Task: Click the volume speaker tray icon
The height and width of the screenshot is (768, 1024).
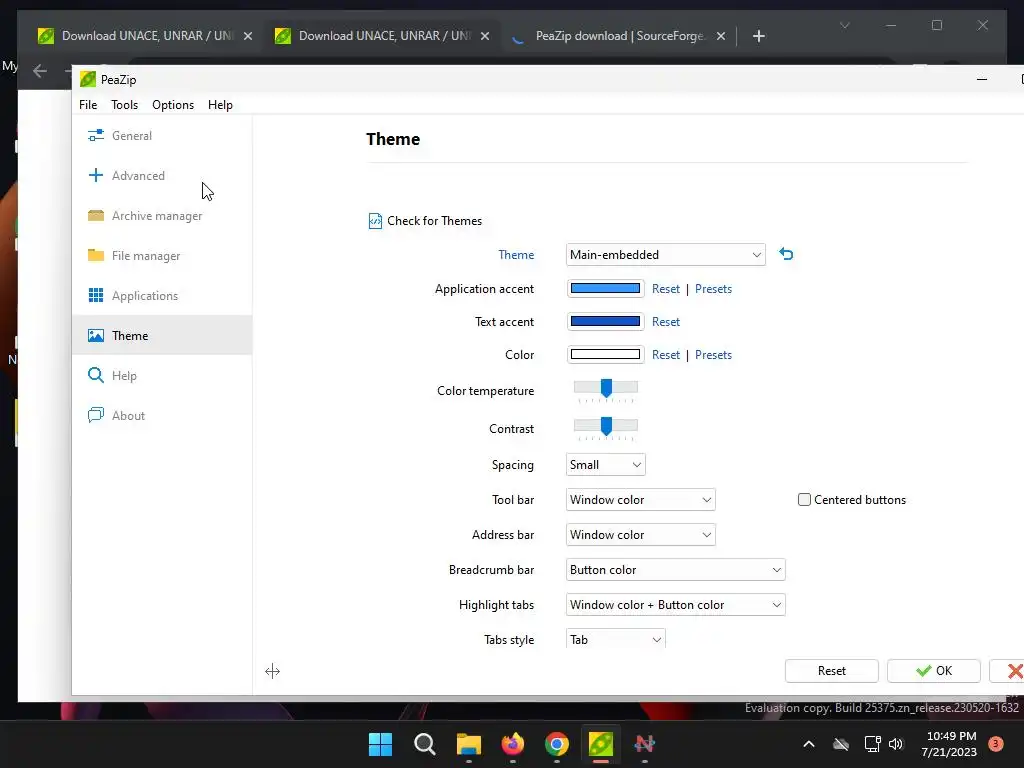Action: point(896,744)
